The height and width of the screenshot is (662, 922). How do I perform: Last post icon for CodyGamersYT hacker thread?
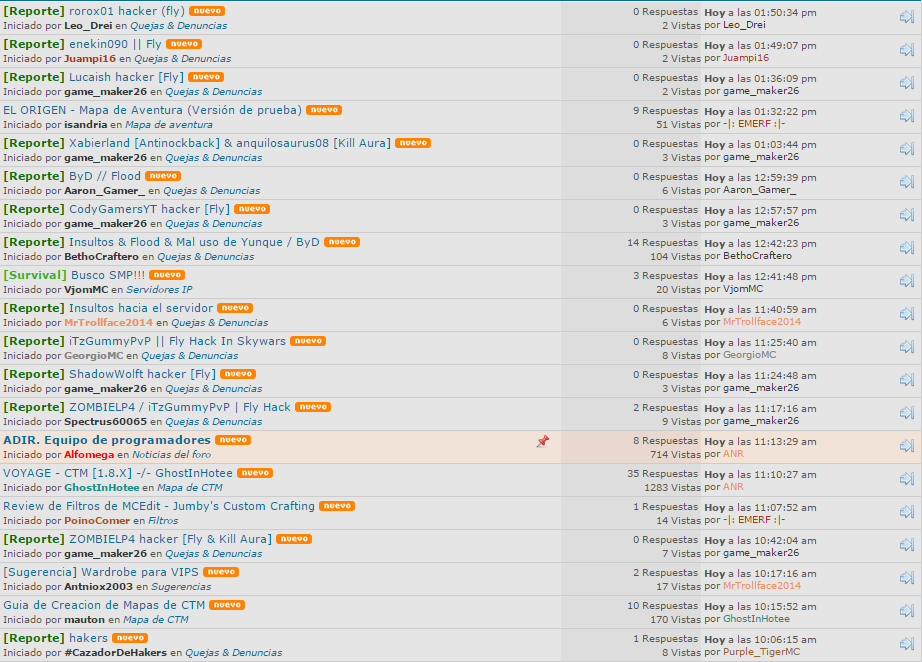point(907,215)
